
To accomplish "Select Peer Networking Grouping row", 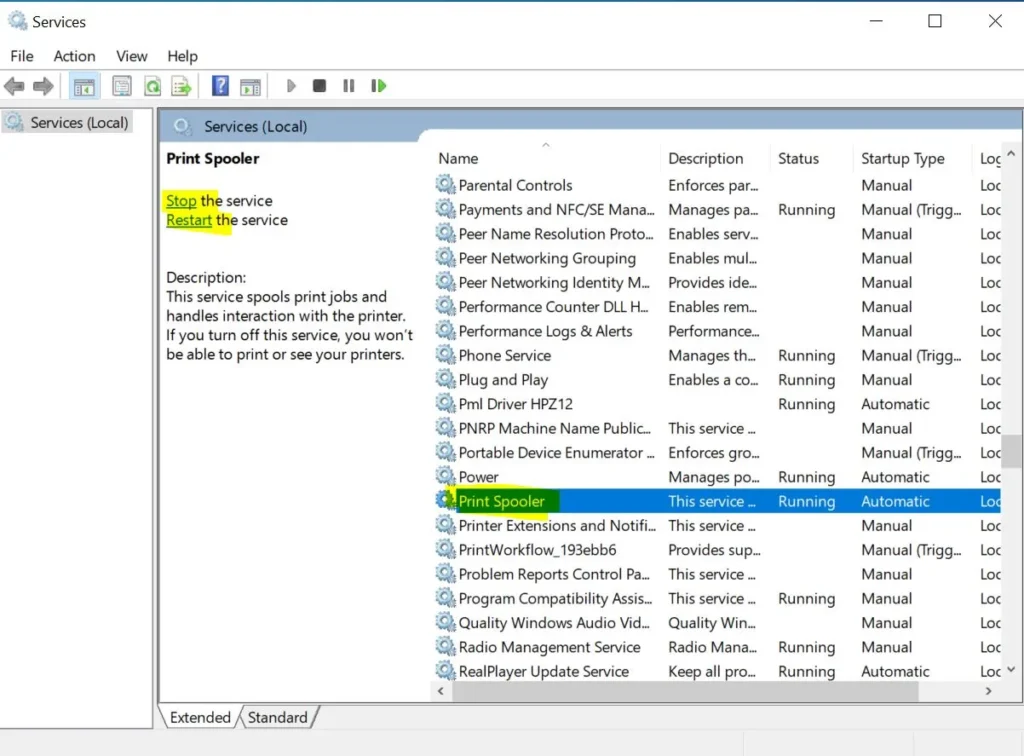I will pyautogui.click(x=717, y=258).
